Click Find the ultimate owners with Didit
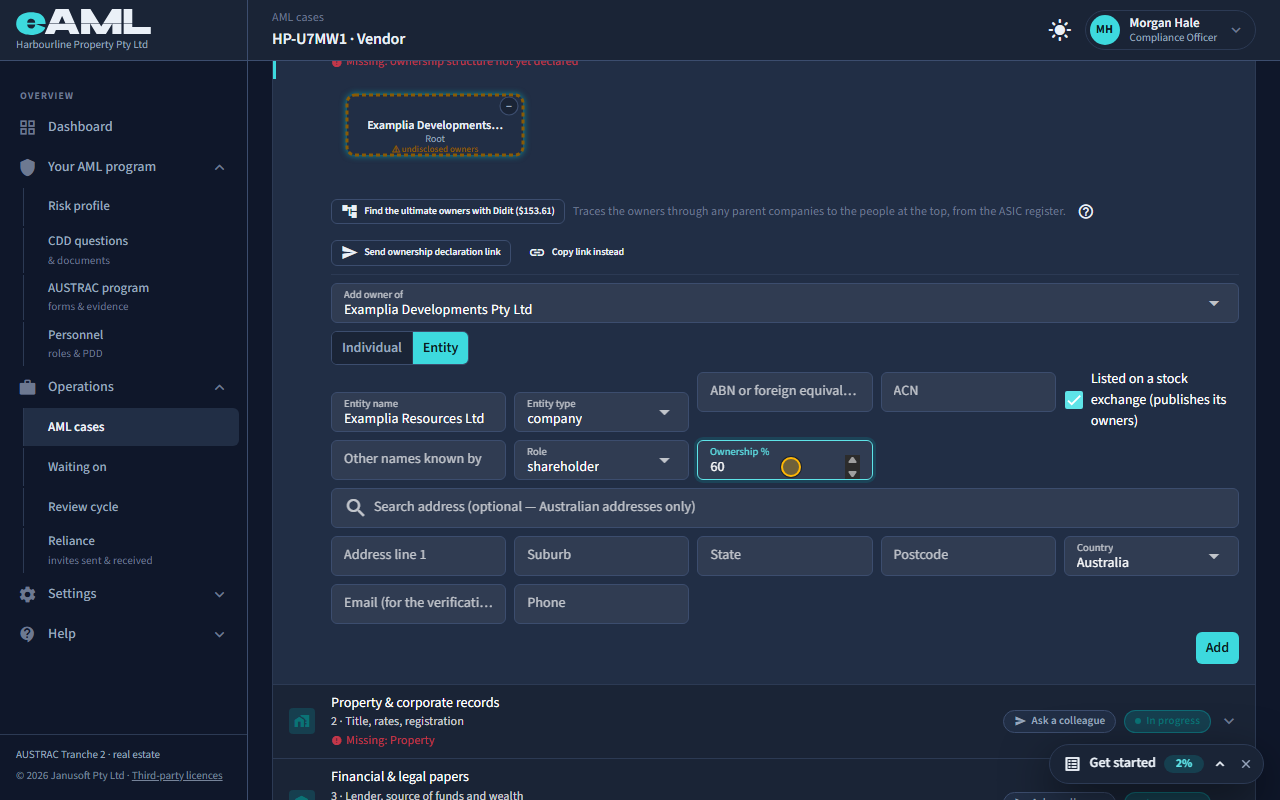This screenshot has width=1280, height=800. [448, 212]
